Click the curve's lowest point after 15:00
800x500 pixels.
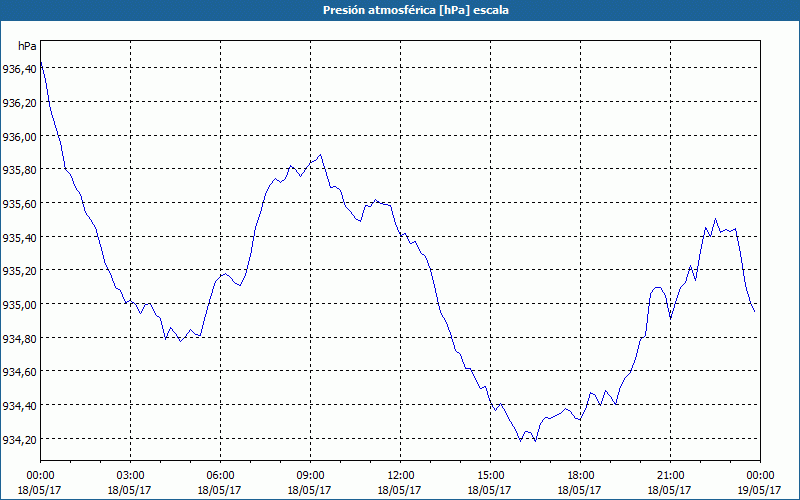(520, 440)
